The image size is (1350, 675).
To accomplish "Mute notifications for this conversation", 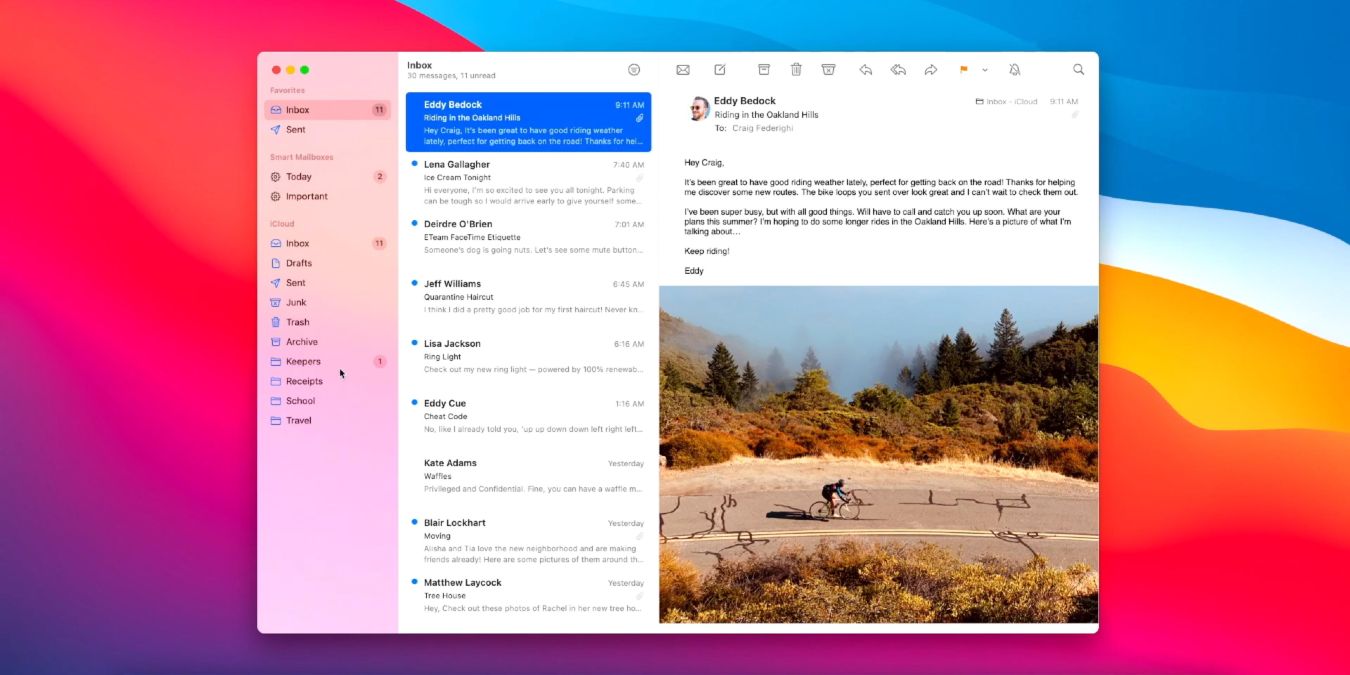I will click(1014, 69).
